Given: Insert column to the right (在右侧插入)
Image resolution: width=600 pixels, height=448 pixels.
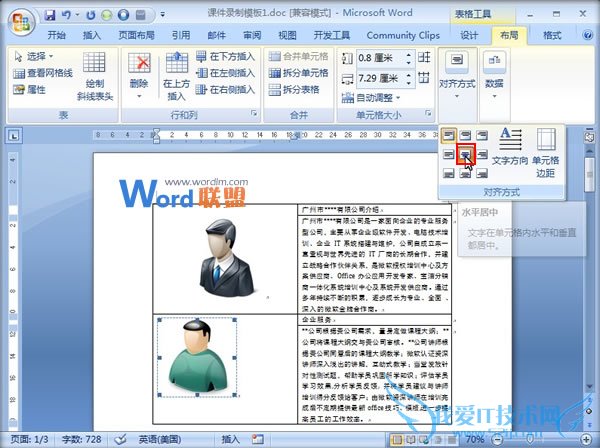Looking at the screenshot, I should tap(225, 90).
